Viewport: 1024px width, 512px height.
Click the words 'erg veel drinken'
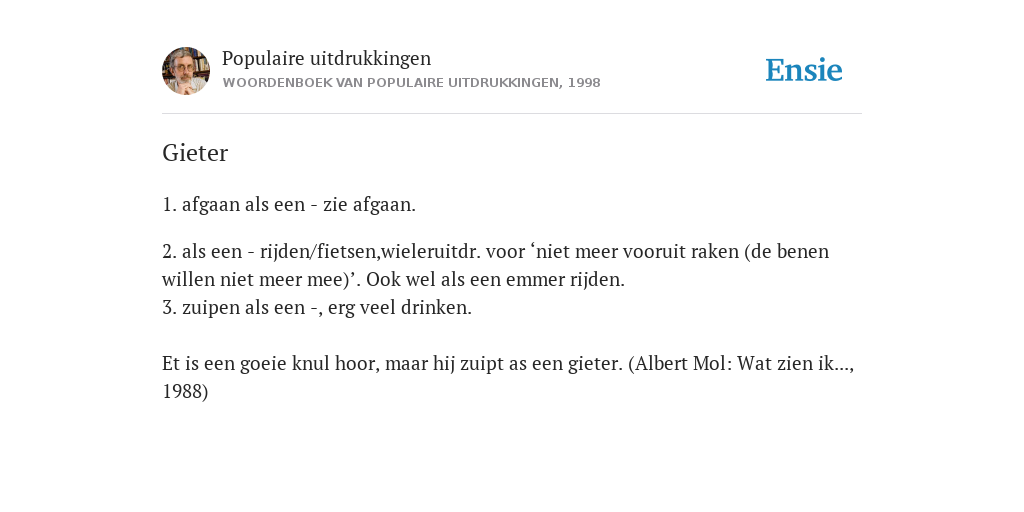pyautogui.click(x=398, y=308)
